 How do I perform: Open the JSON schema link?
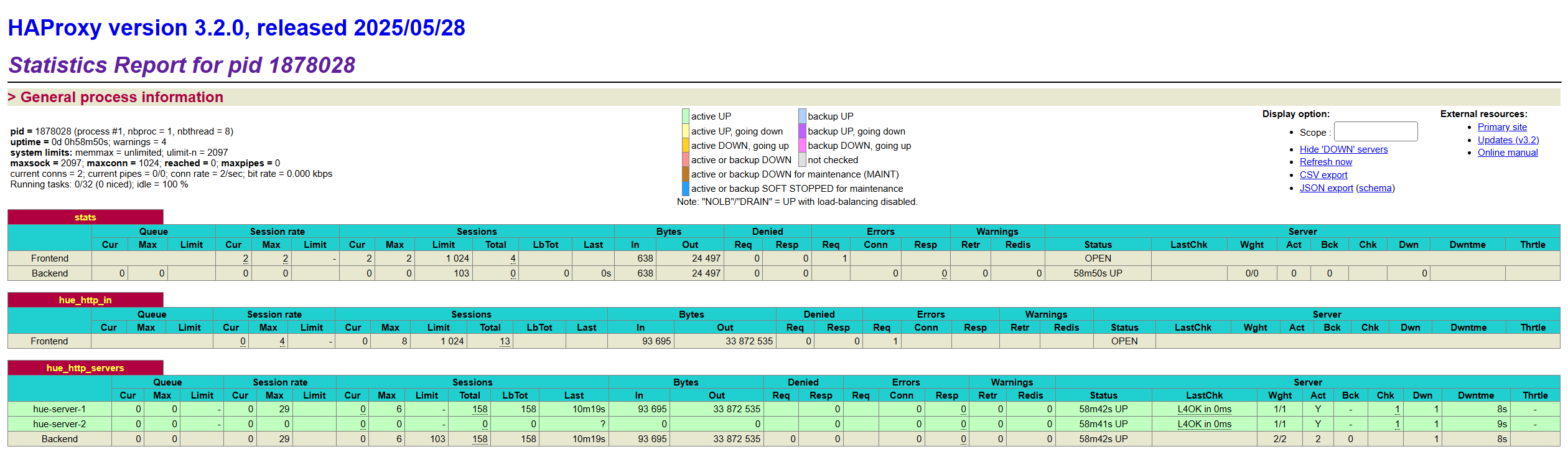click(x=1375, y=188)
